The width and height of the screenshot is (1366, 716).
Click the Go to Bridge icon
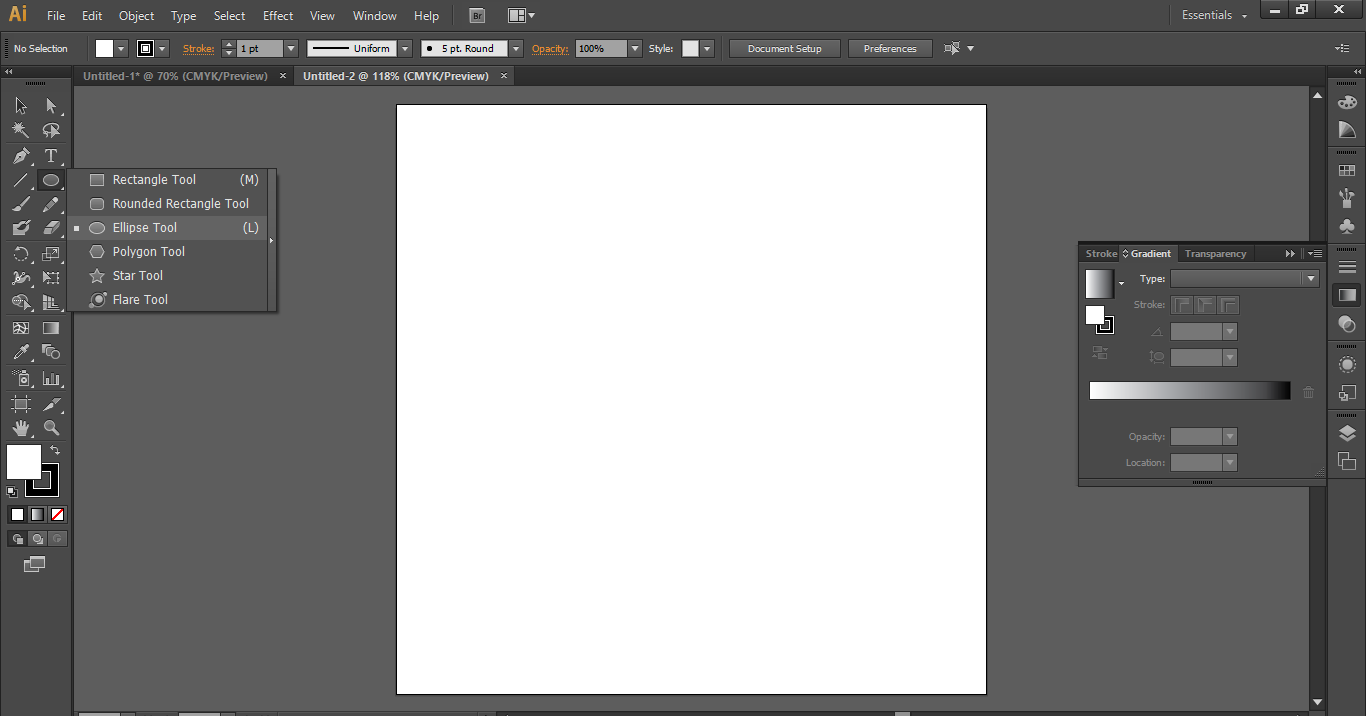pyautogui.click(x=476, y=15)
